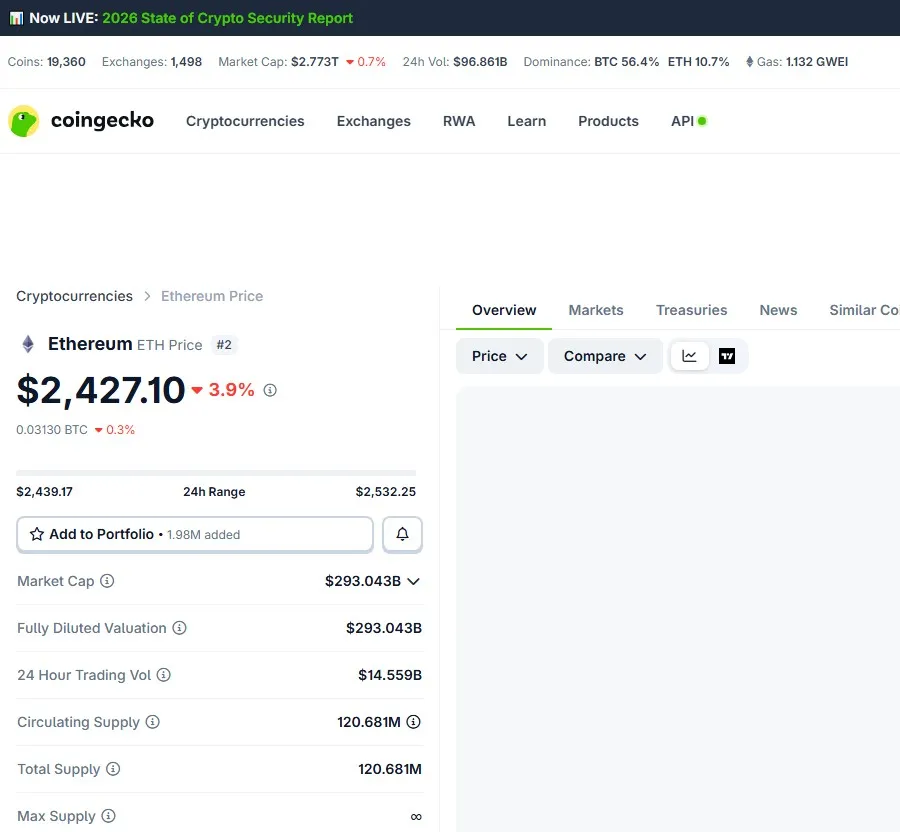Click the coingecko wordmark
The width and height of the screenshot is (900, 832).
pos(102,120)
